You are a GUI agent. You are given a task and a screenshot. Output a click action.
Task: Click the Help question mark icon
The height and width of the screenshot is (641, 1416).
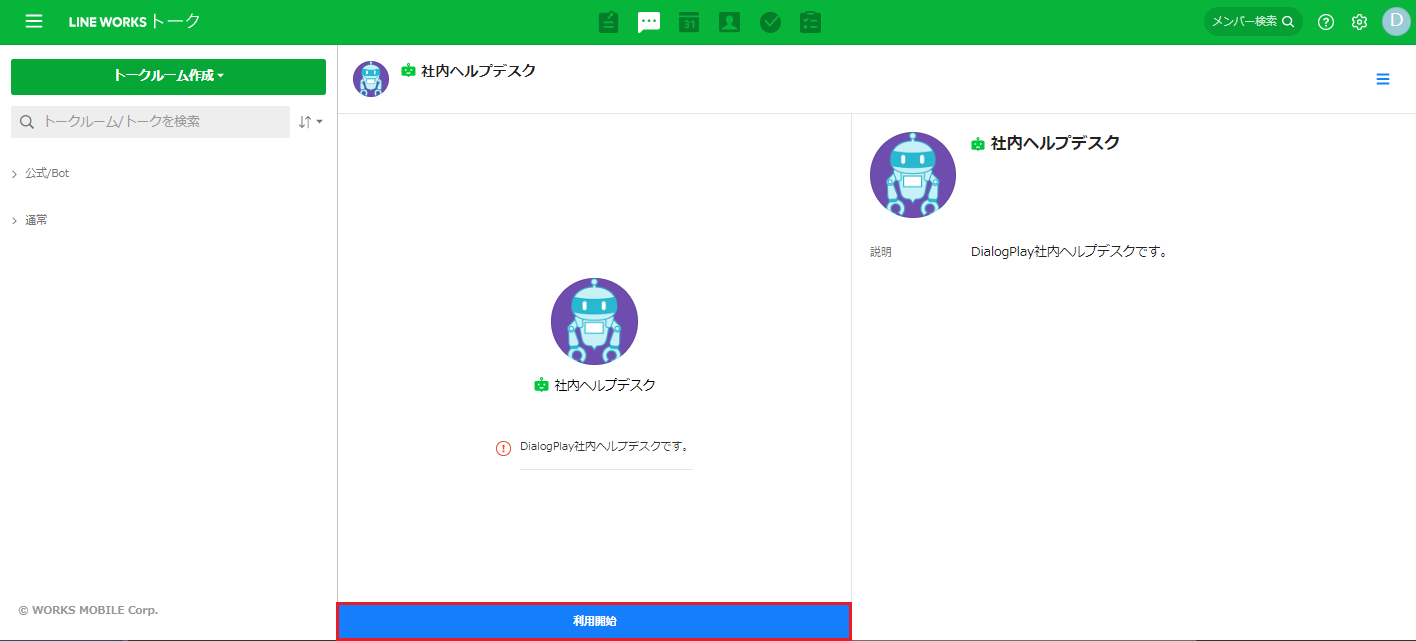click(x=1326, y=22)
